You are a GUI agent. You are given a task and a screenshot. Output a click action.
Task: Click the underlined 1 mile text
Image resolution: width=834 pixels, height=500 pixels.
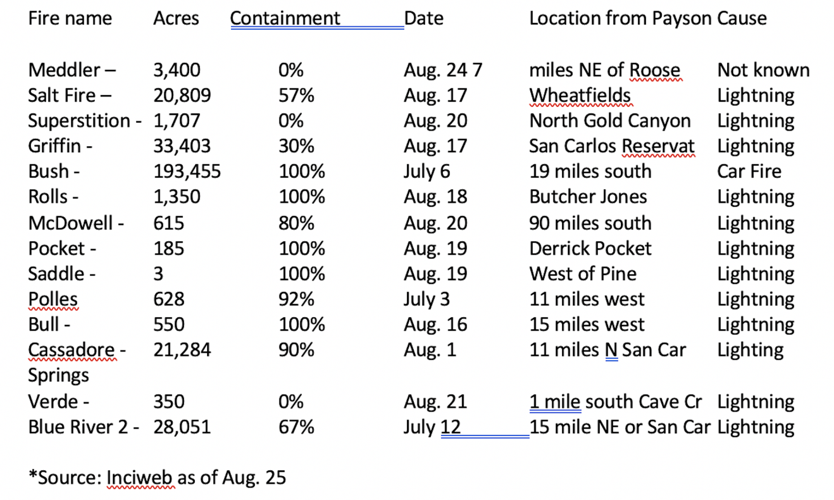555,402
